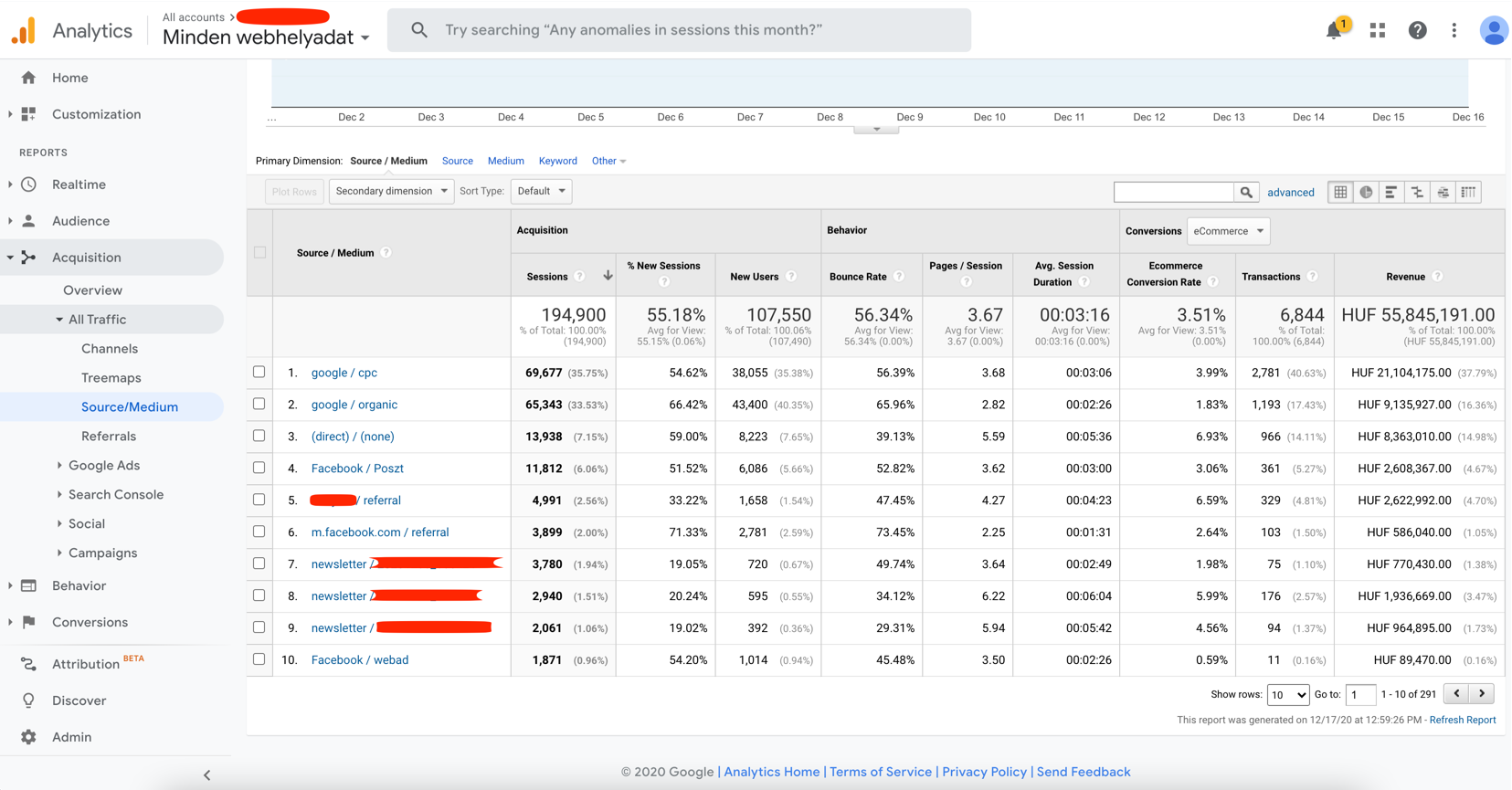Expand the Google Ads submenu

(x=103, y=465)
